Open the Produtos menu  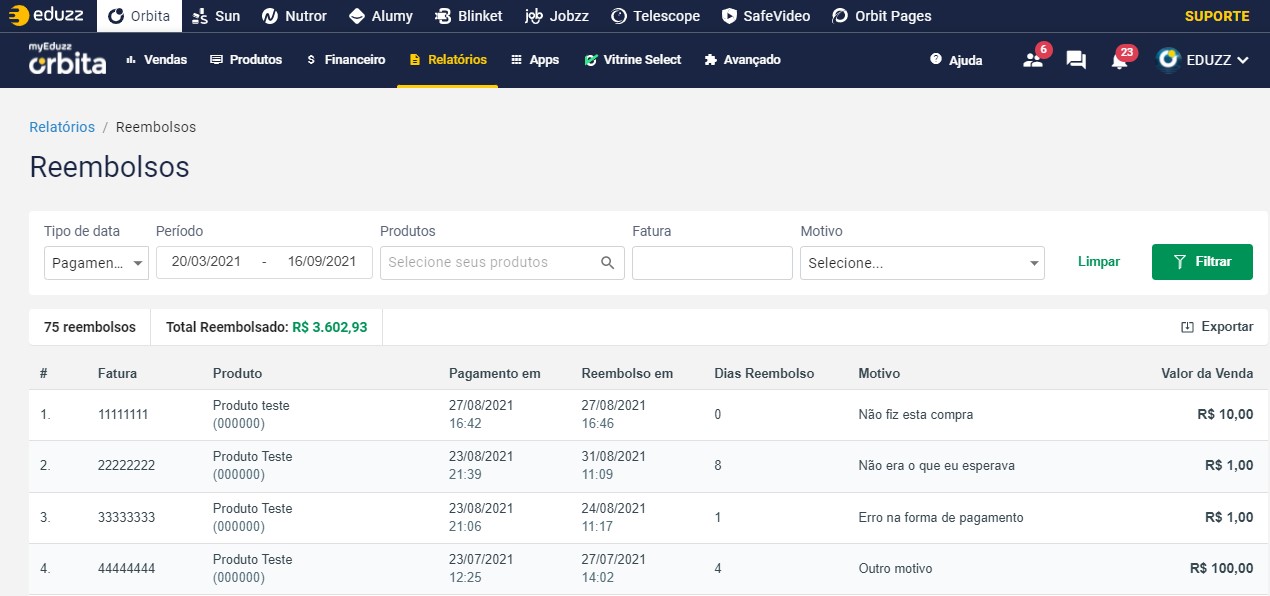[246, 60]
